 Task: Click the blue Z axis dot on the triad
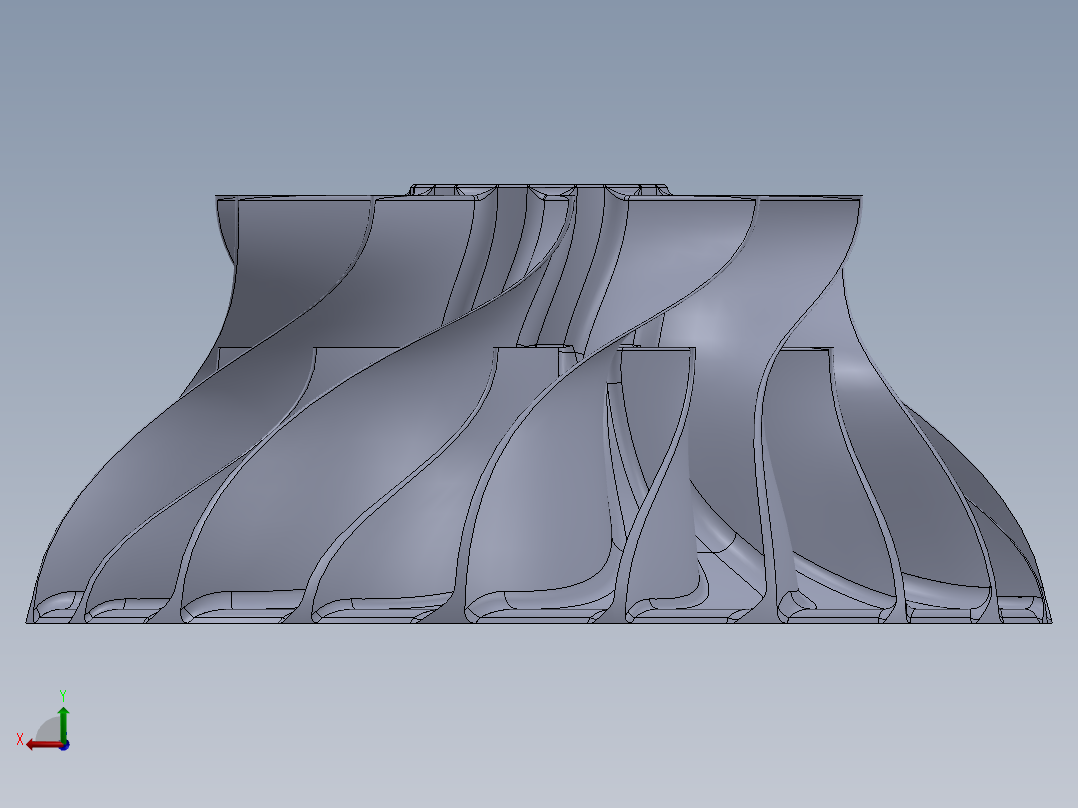(64, 745)
